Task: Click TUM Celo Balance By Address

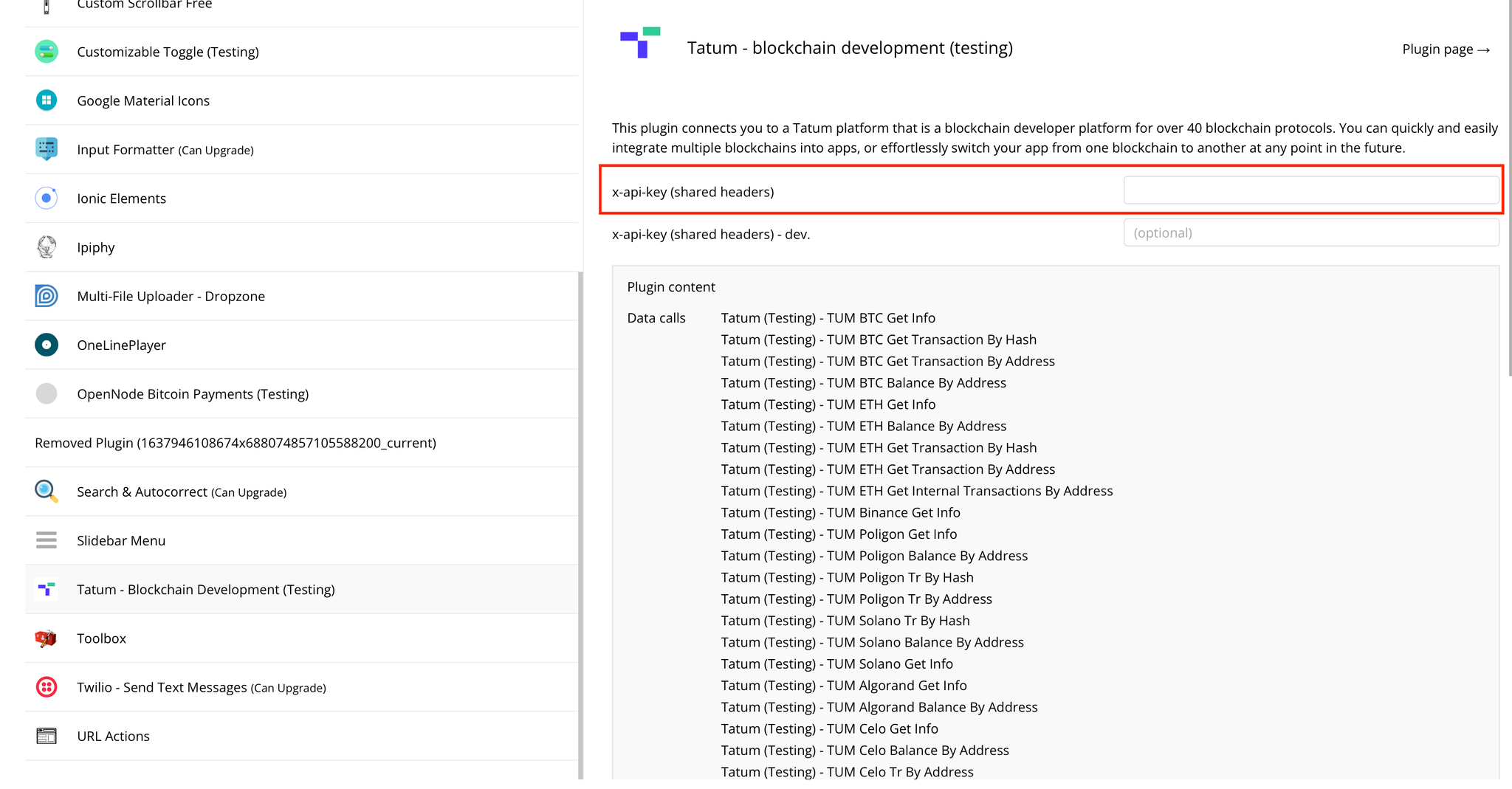Action: (x=865, y=750)
